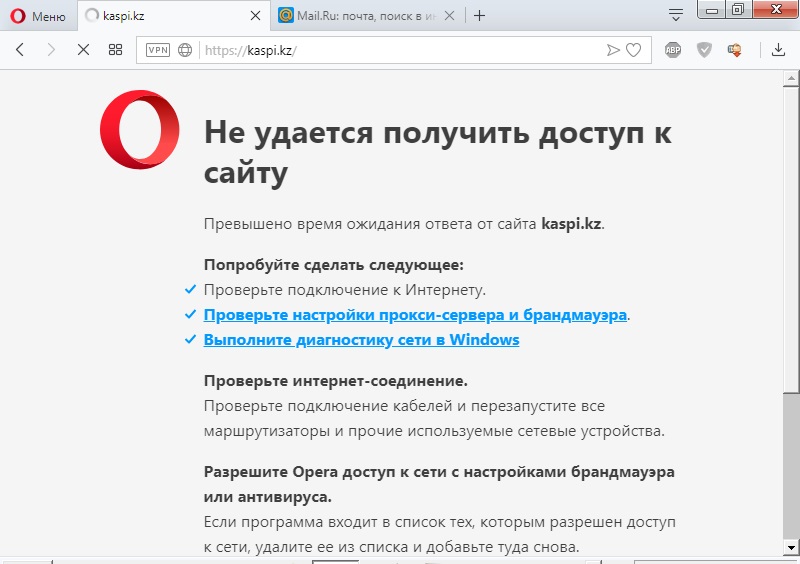
Task: Open the orange extension icon beside shield
Action: pyautogui.click(x=735, y=50)
